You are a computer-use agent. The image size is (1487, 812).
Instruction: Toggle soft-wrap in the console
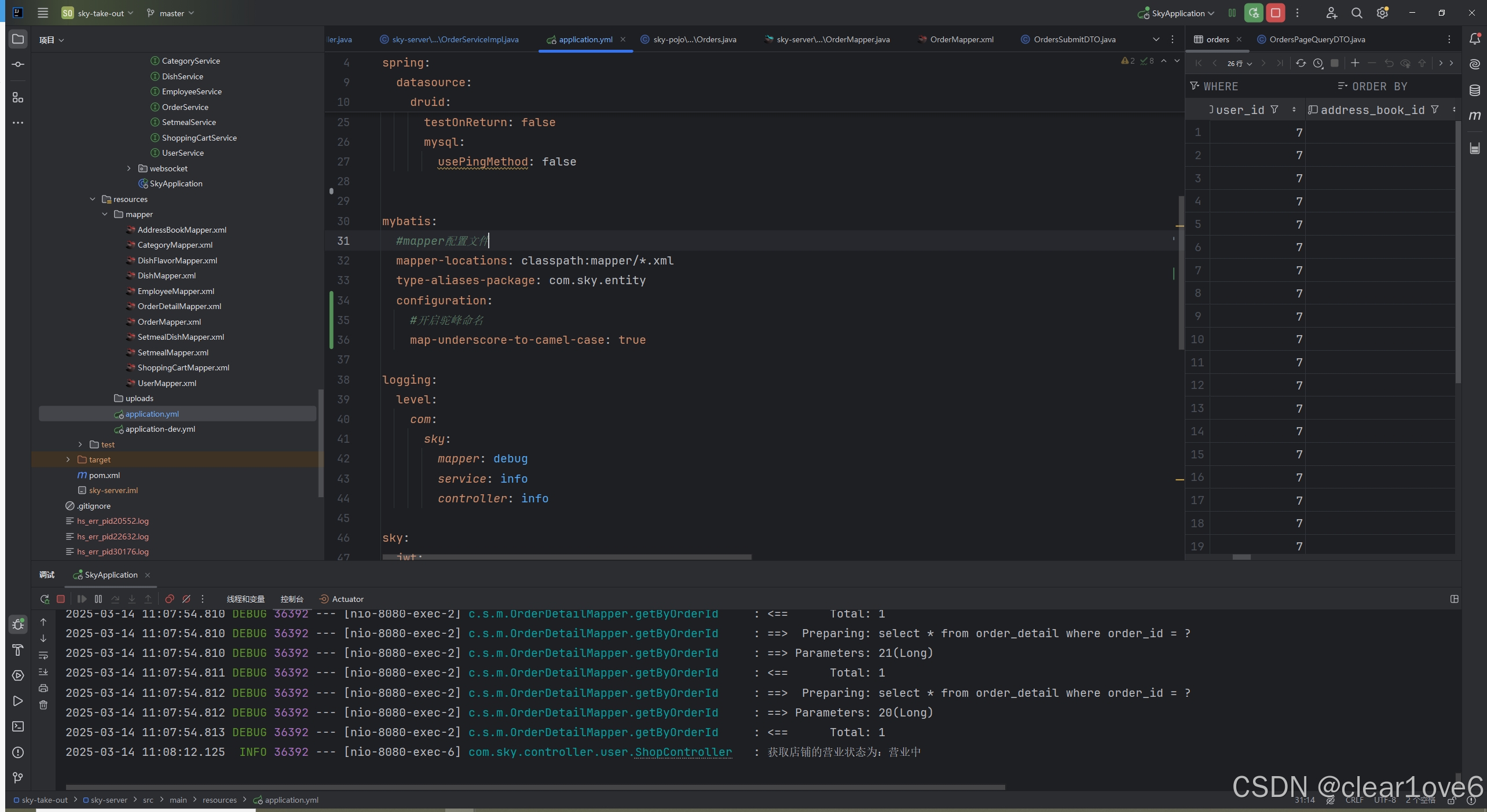[x=43, y=655]
